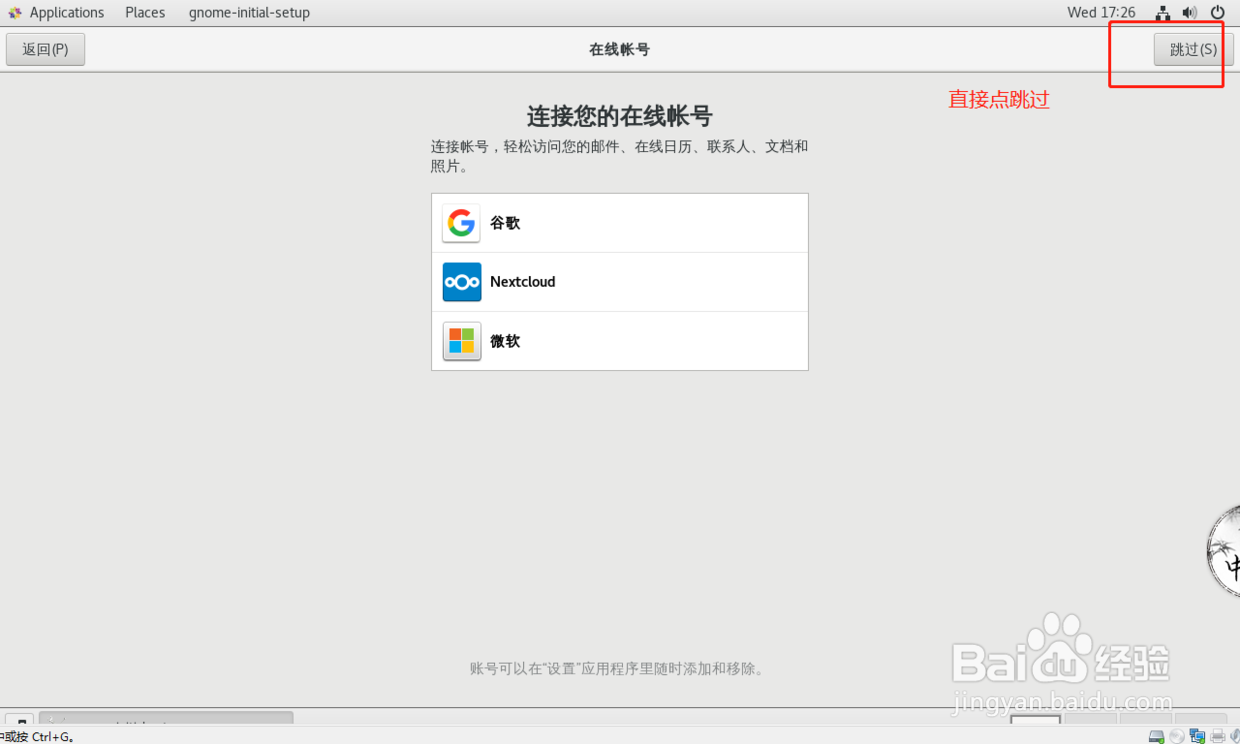Open the Applications menu
The height and width of the screenshot is (744, 1240).
pos(66,12)
